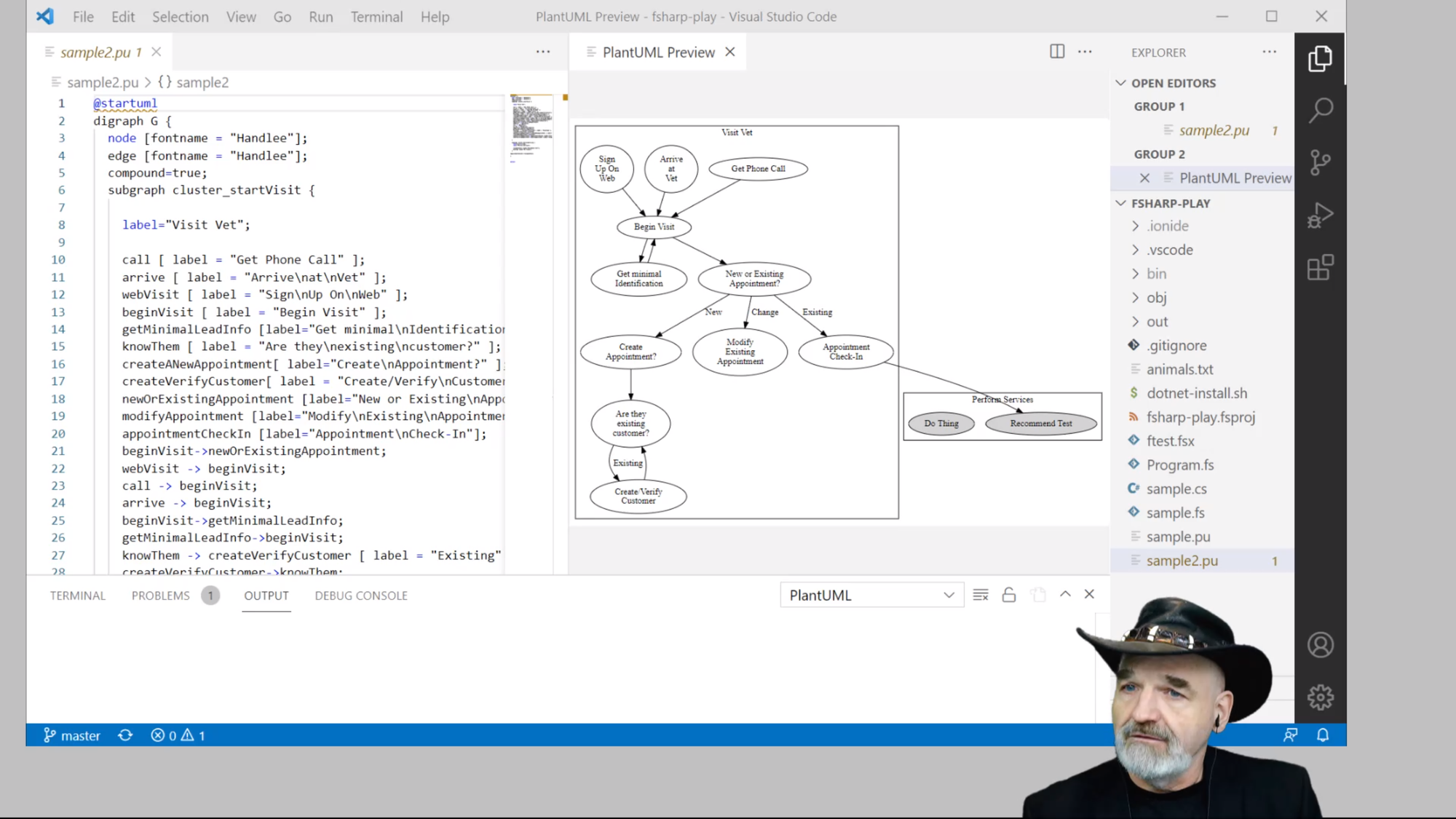Open the Explorer panel's more actions menu
Viewport: 1456px width, 819px height.
(x=1270, y=52)
